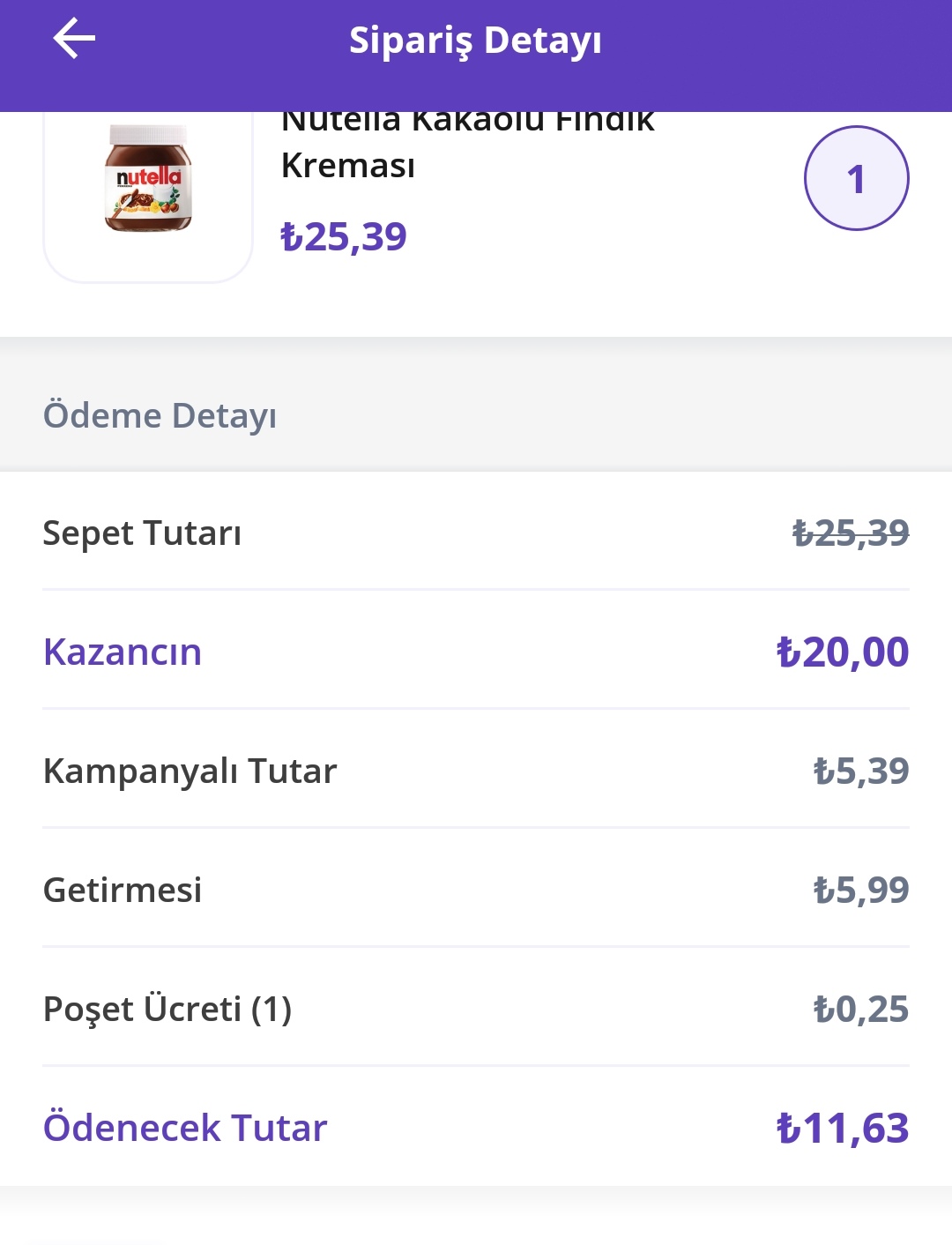Select the Sipariş Detayı header title
Image resolution: width=952 pixels, height=1245 pixels.
475,41
